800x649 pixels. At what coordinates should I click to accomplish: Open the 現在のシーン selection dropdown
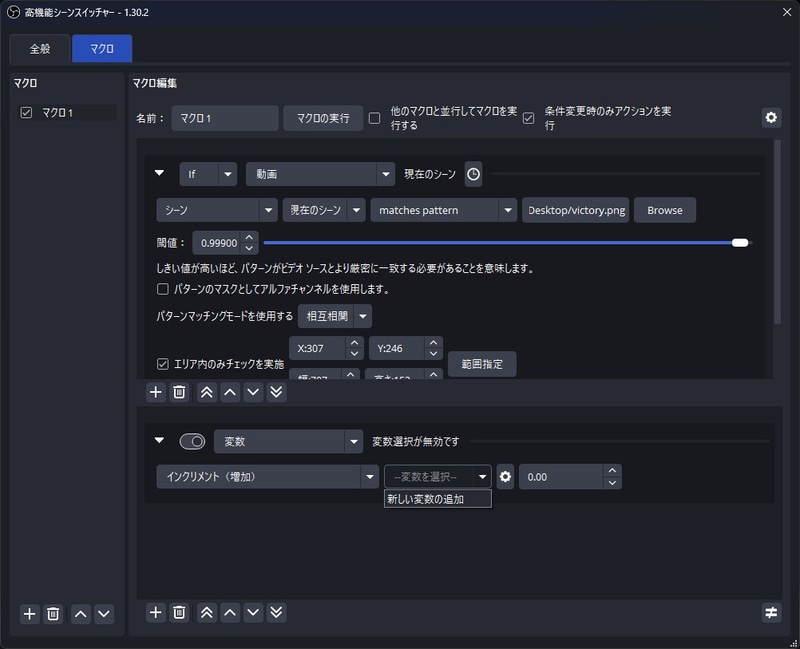point(324,210)
